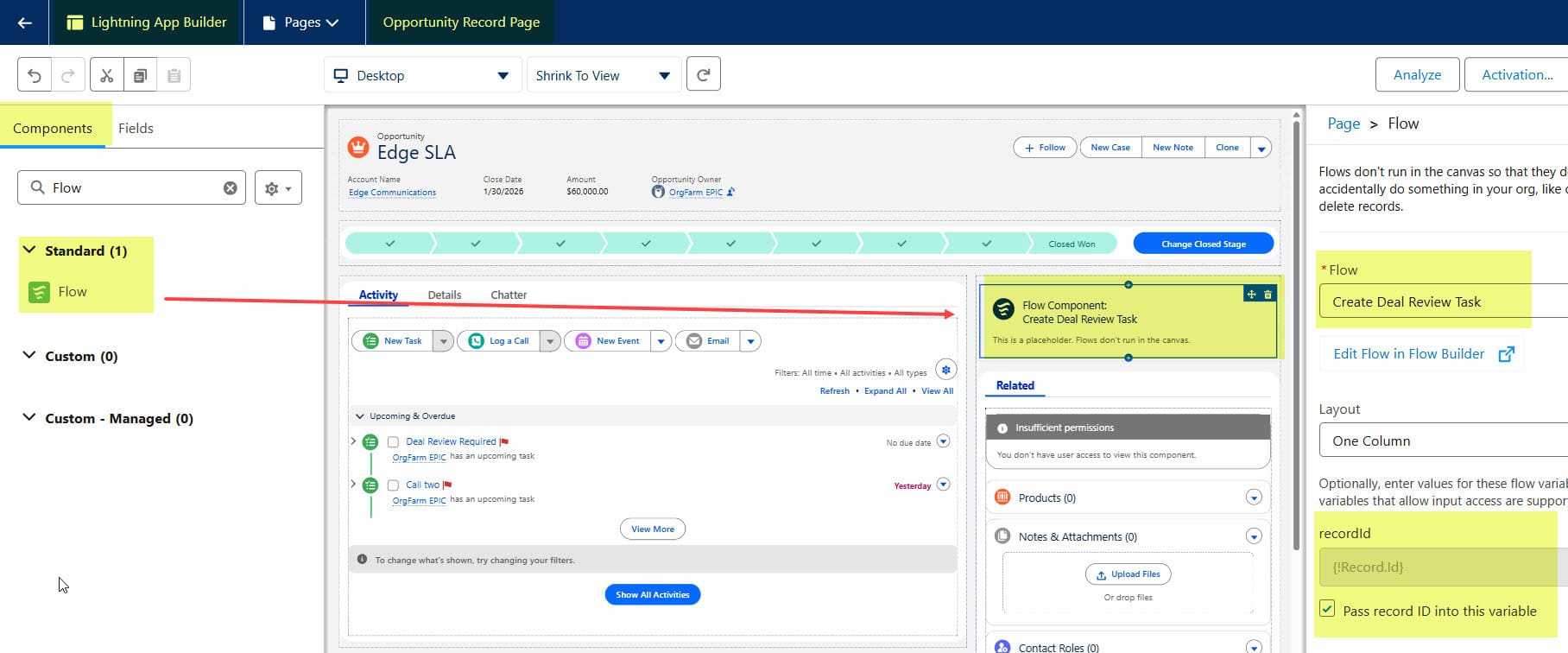The height and width of the screenshot is (653, 1568).
Task: Collapse the Custom components section
Action: pos(29,355)
